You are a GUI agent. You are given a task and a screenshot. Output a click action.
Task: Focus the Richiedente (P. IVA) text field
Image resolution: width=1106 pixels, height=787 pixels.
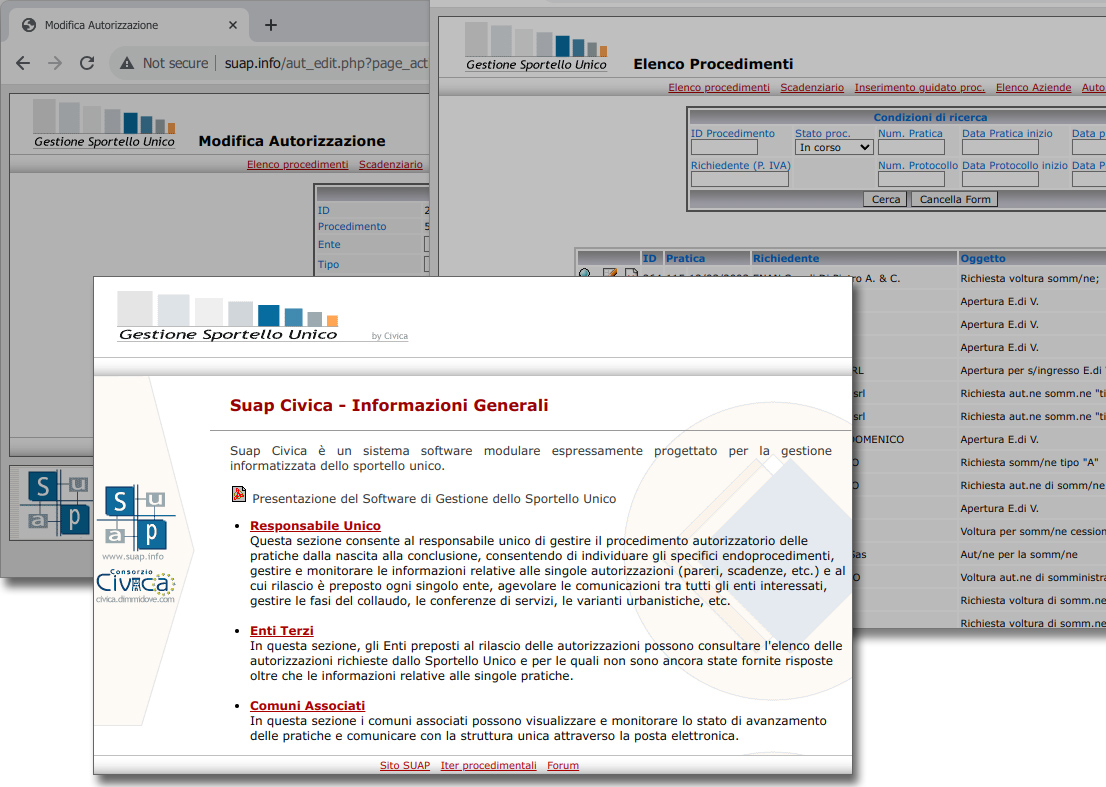click(739, 180)
